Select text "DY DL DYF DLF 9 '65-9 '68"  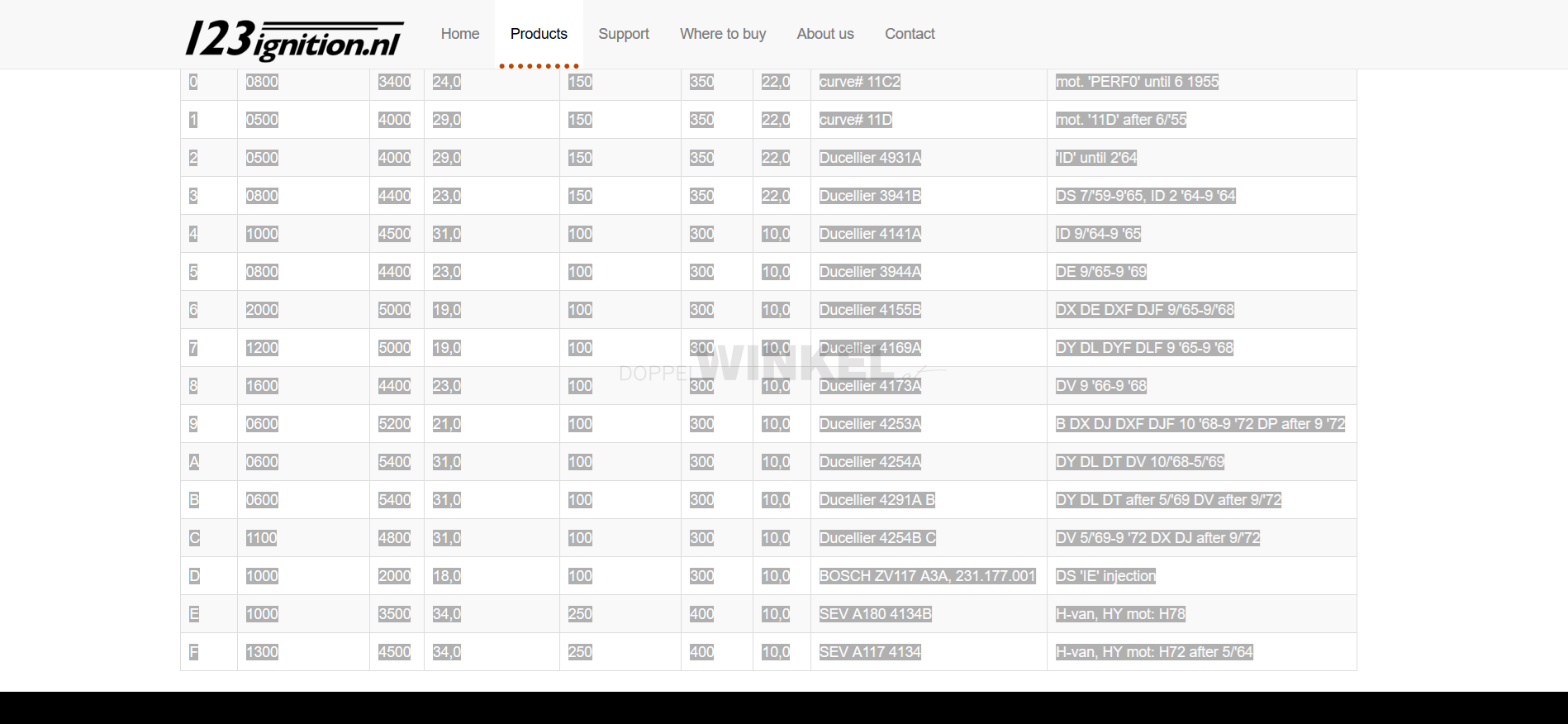point(1145,348)
